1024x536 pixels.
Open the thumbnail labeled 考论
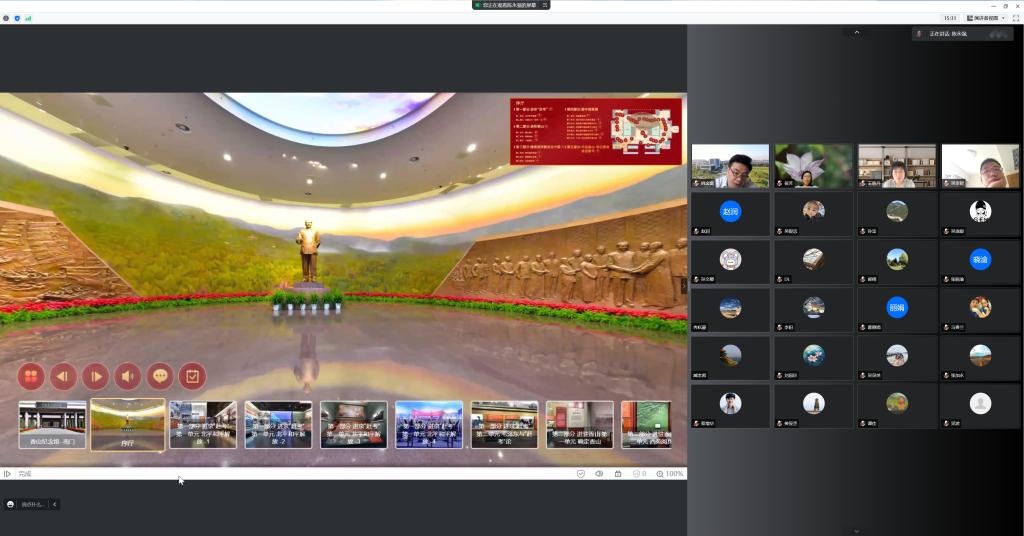(x=504, y=424)
